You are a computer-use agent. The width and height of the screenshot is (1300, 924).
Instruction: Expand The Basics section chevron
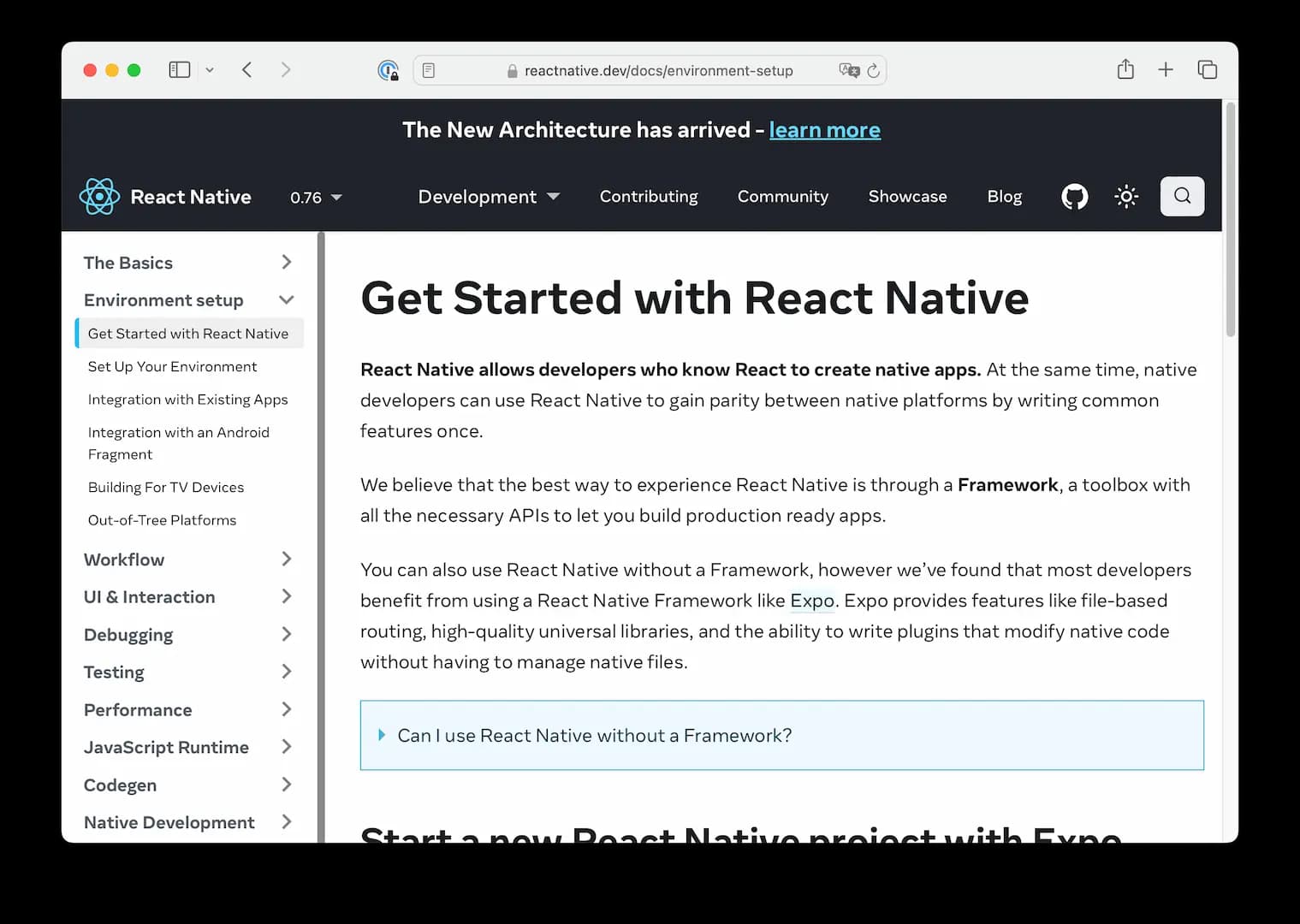(x=287, y=263)
